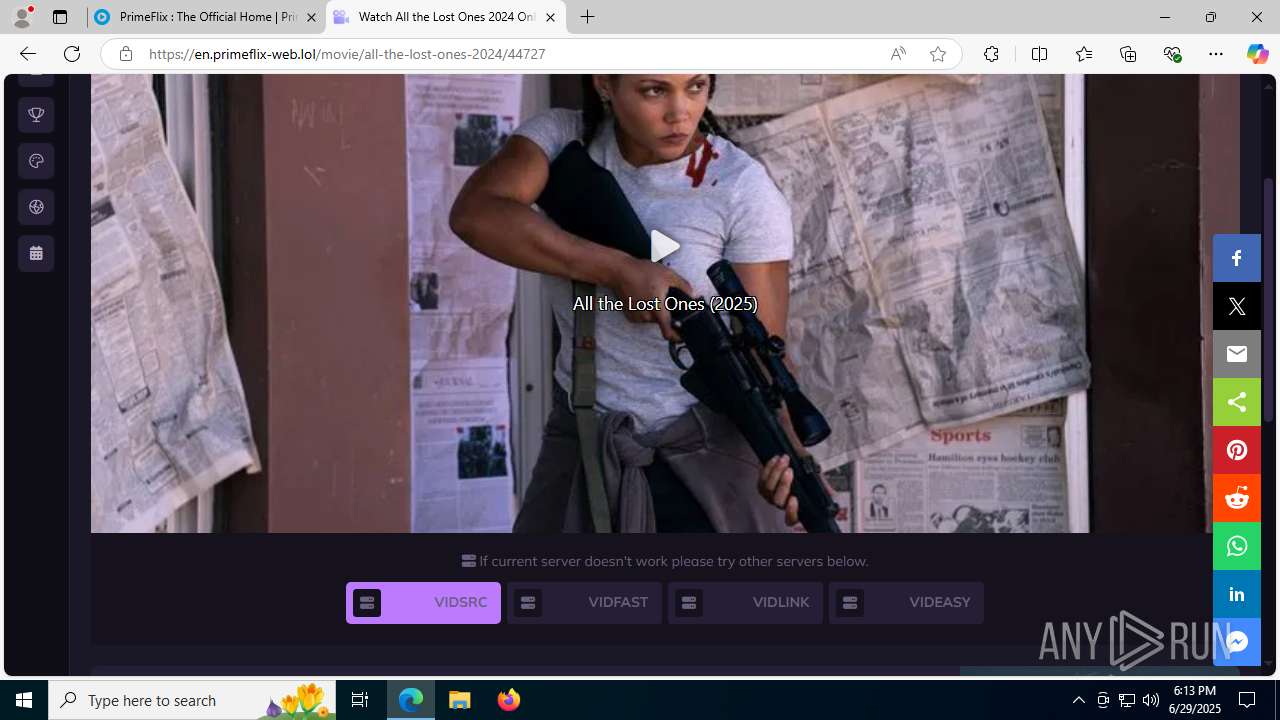Close the Watch All the Lost Ones tab
The height and width of the screenshot is (720, 1280).
point(550,17)
